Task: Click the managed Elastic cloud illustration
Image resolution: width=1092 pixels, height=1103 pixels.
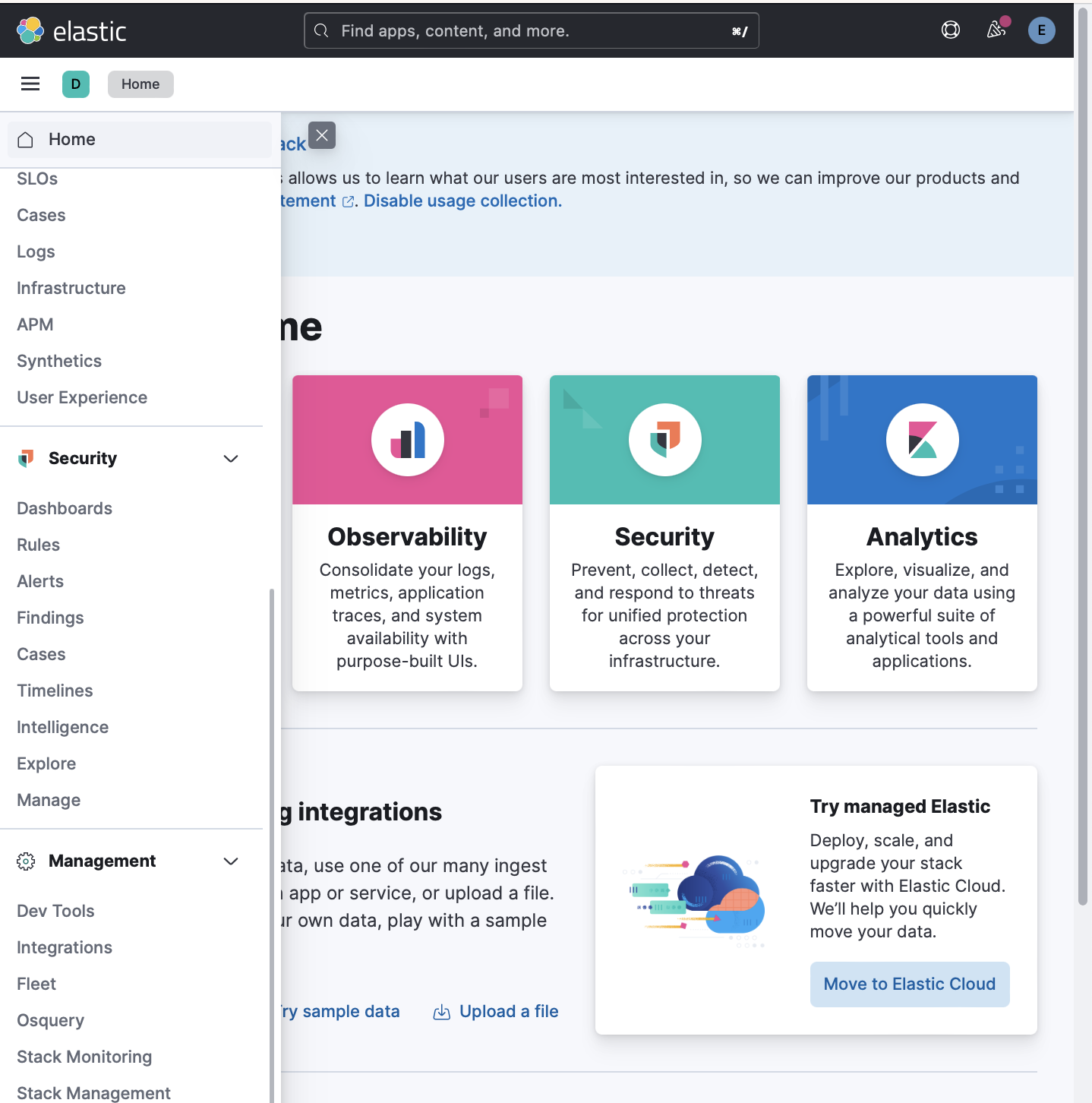Action: tap(694, 901)
